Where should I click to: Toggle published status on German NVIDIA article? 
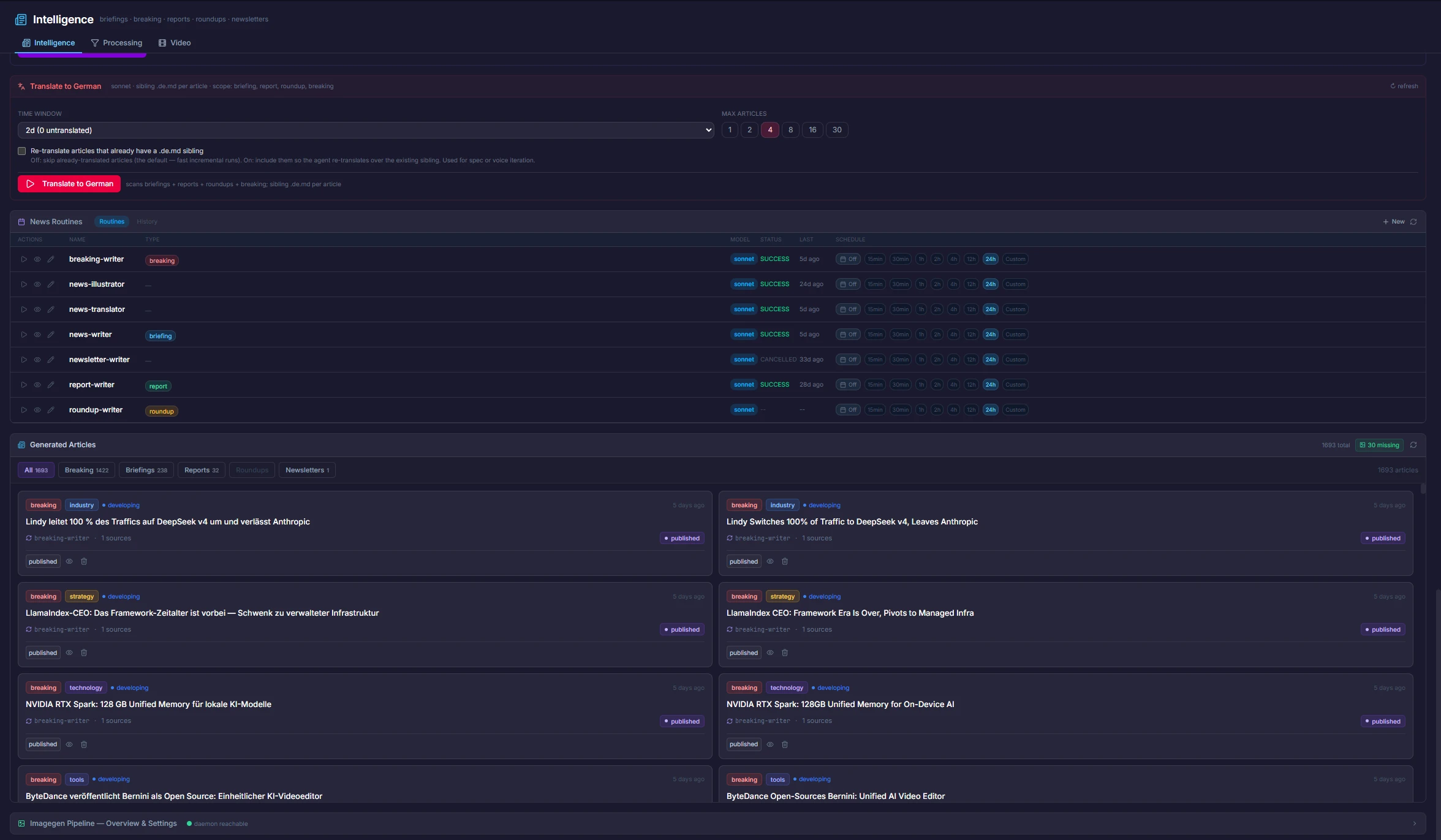43,744
